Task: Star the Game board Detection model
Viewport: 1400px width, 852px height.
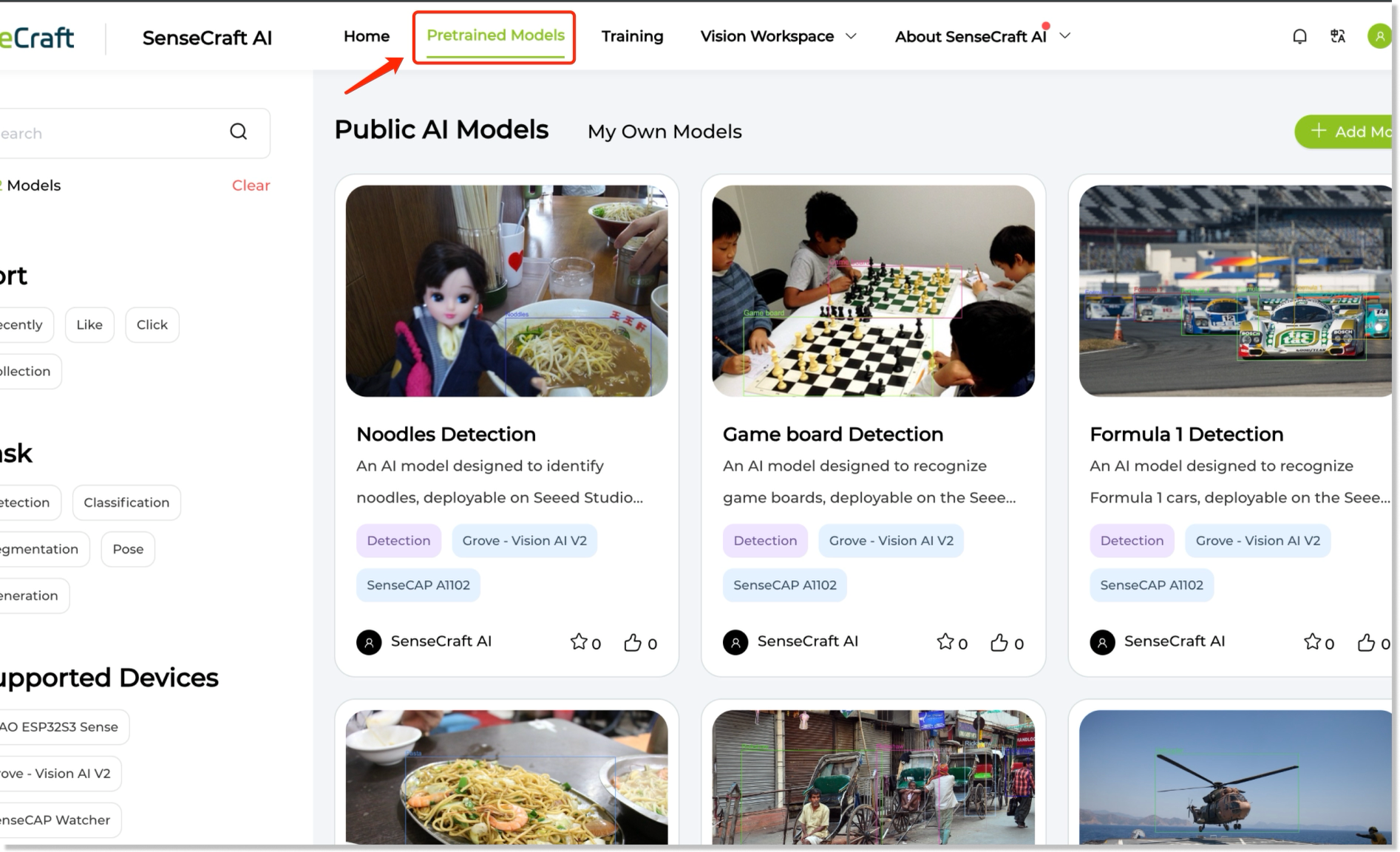Action: click(x=945, y=641)
